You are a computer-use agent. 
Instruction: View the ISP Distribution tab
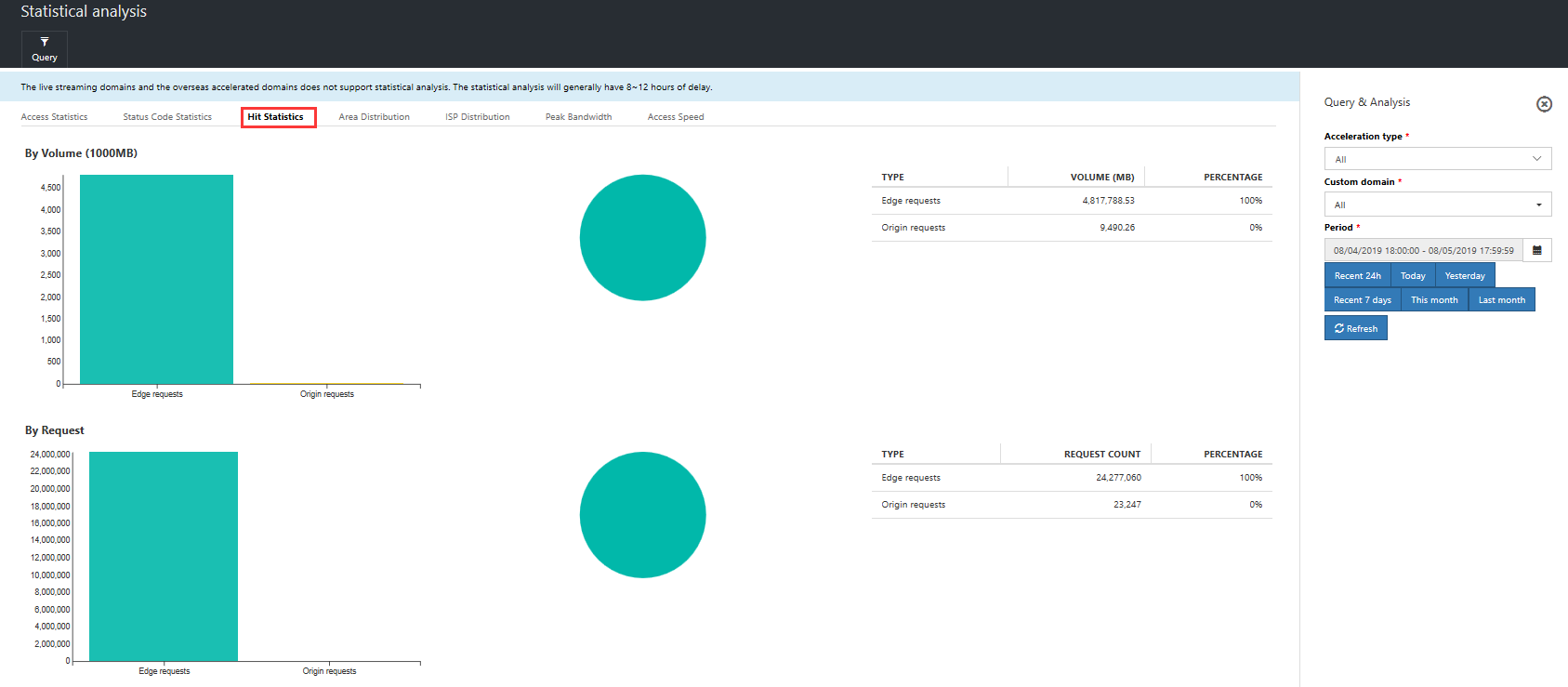pyautogui.click(x=477, y=117)
